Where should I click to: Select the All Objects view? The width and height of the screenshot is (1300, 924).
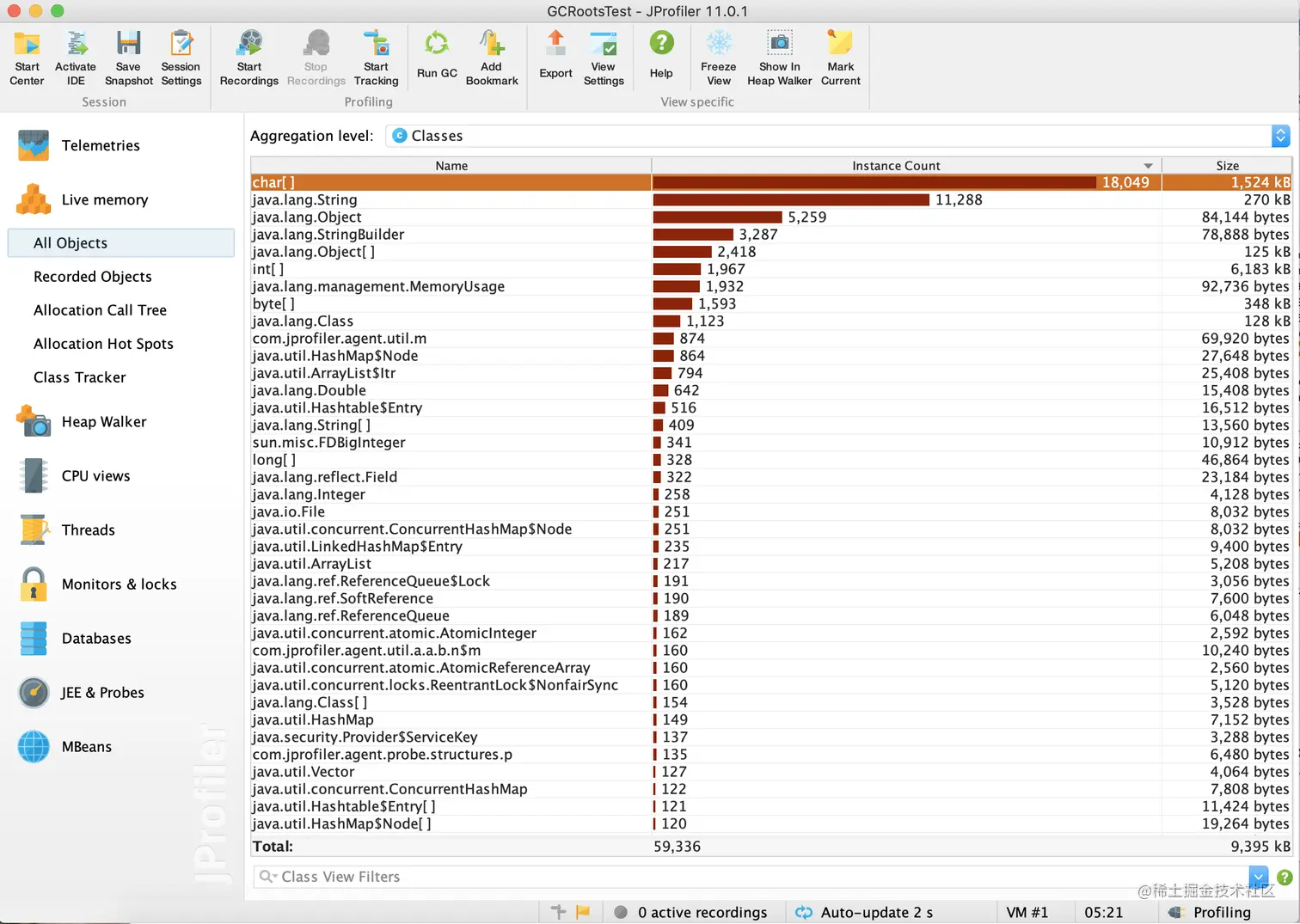(121, 243)
